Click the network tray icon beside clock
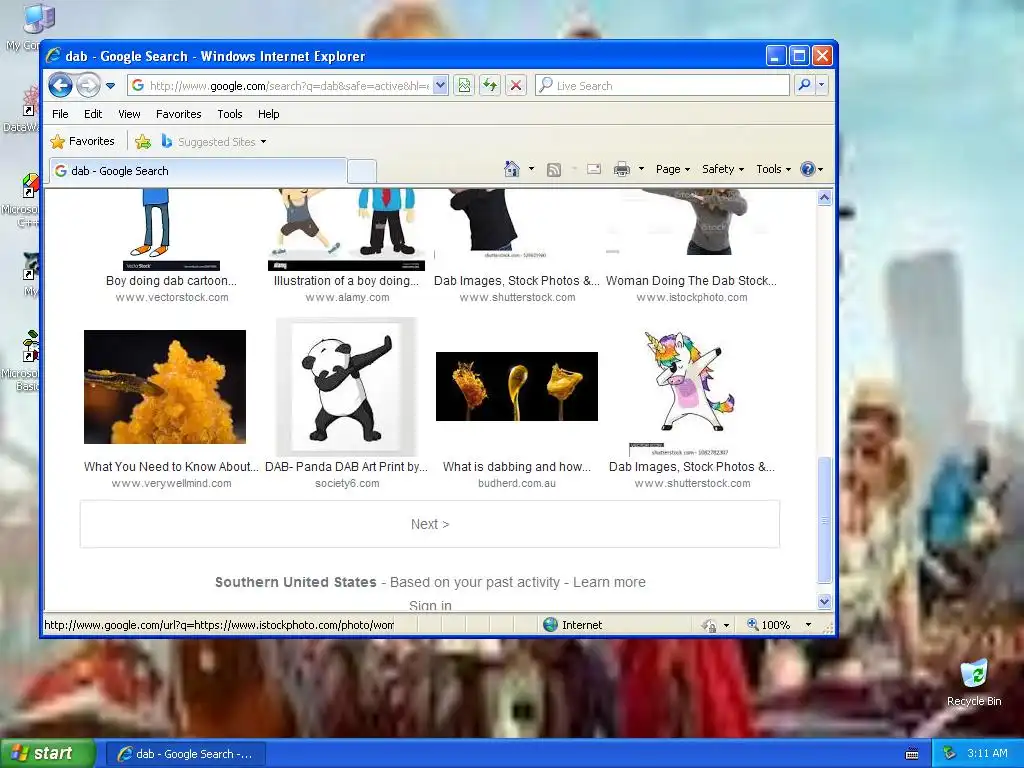The width and height of the screenshot is (1024, 768). coord(950,754)
